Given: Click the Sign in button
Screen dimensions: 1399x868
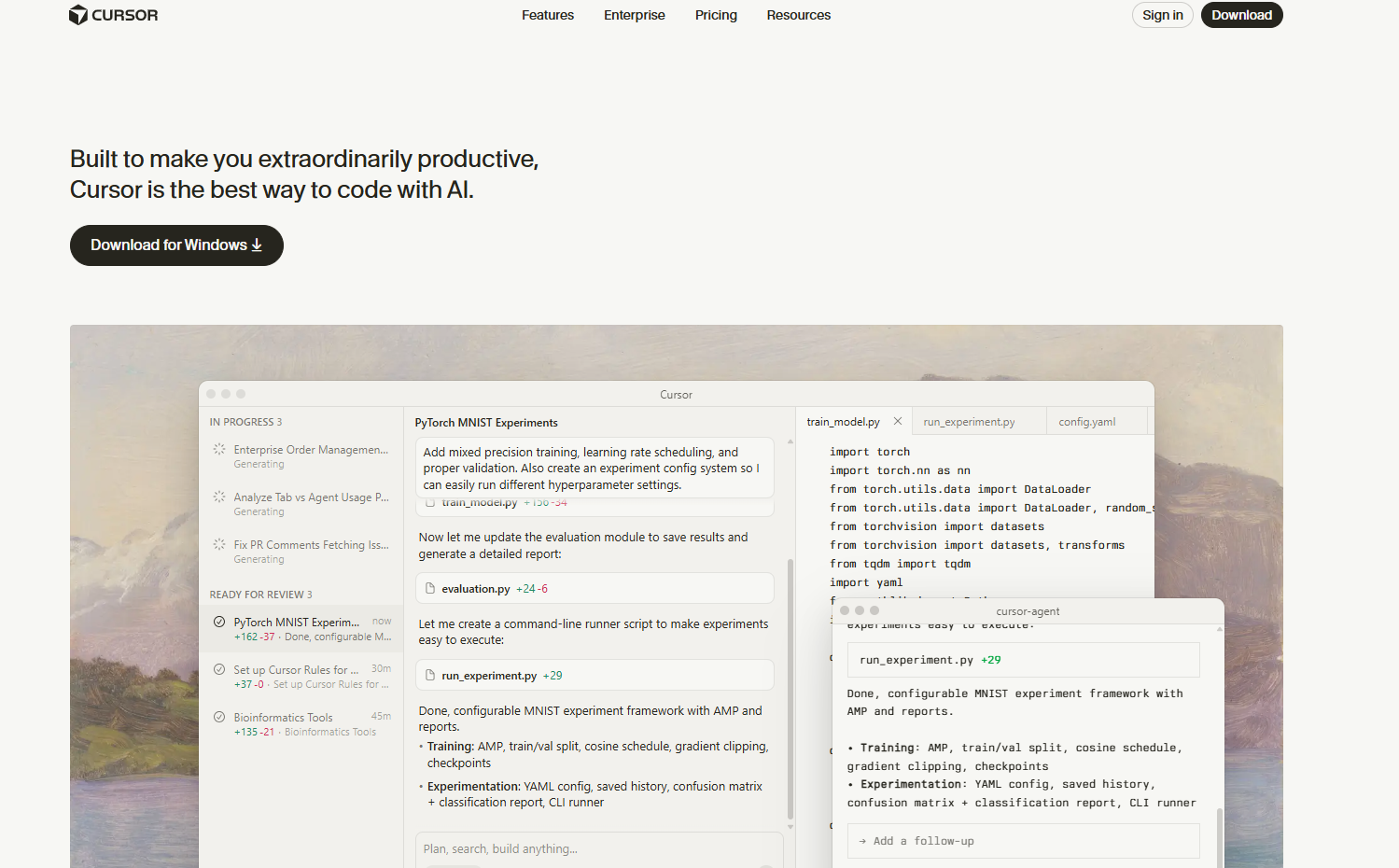Looking at the screenshot, I should point(1162,15).
